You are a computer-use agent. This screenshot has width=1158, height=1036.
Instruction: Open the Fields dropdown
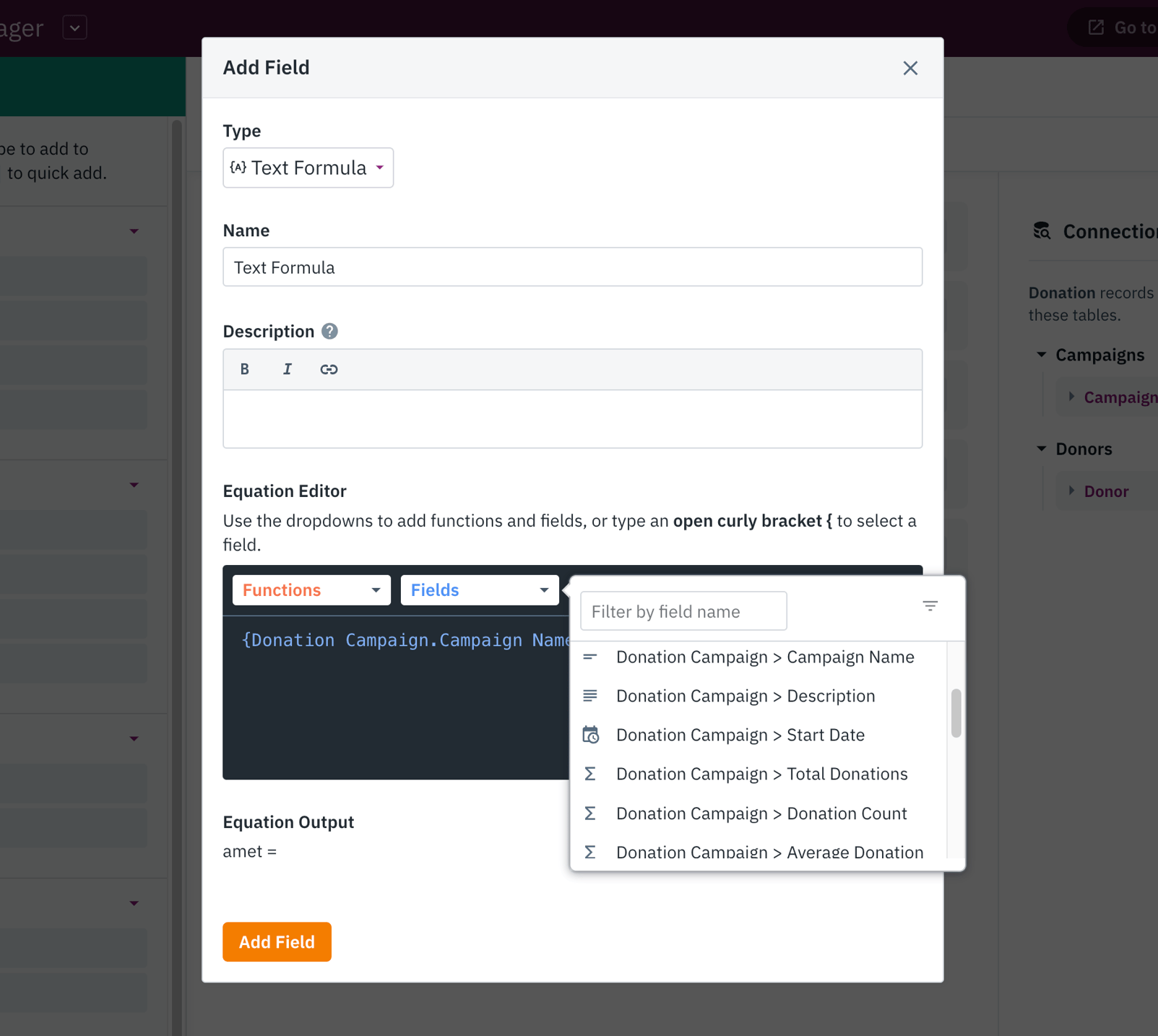coord(479,590)
